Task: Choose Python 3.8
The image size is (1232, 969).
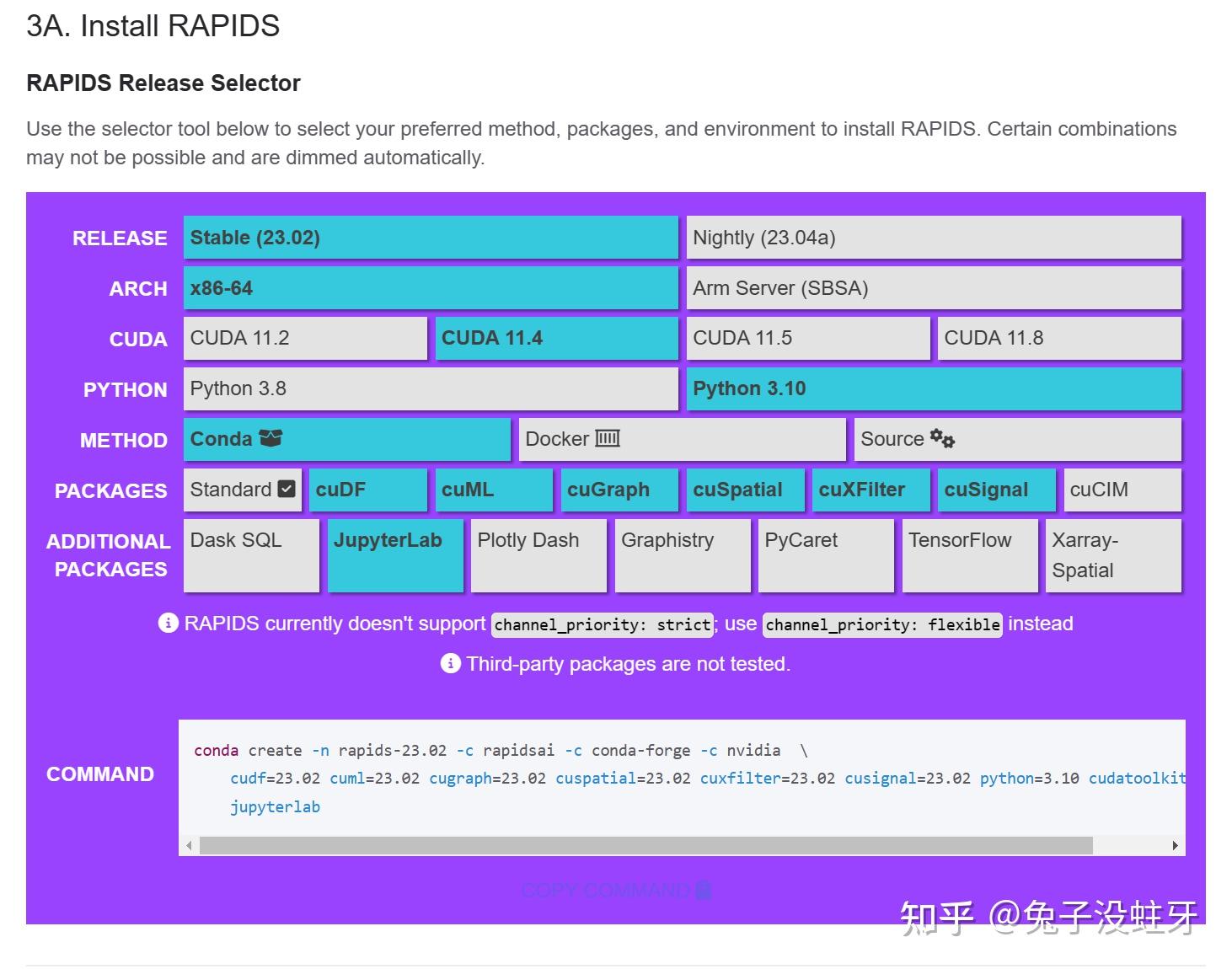Action: pyautogui.click(x=430, y=388)
